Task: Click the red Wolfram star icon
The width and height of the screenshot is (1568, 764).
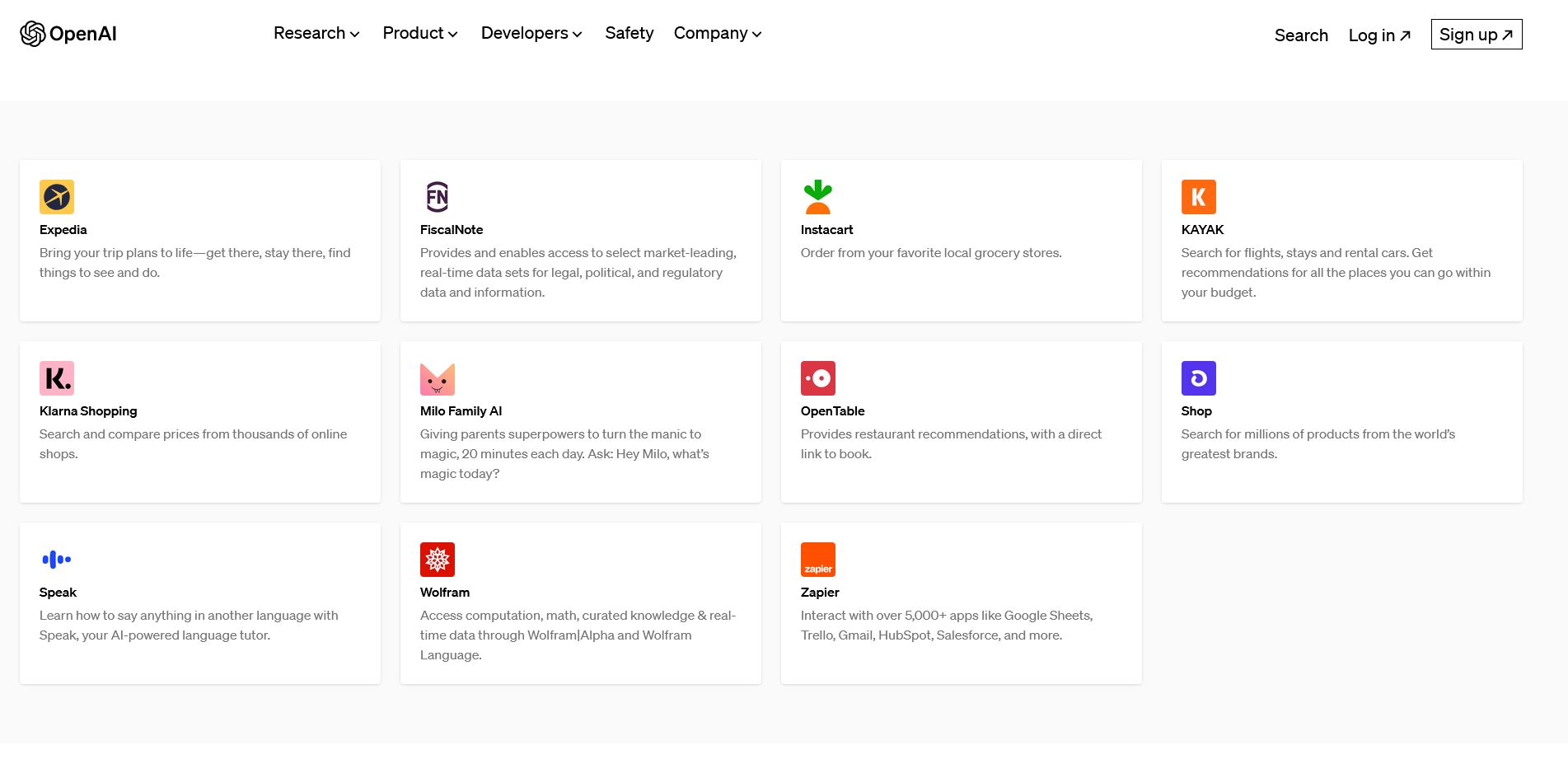Action: (438, 560)
